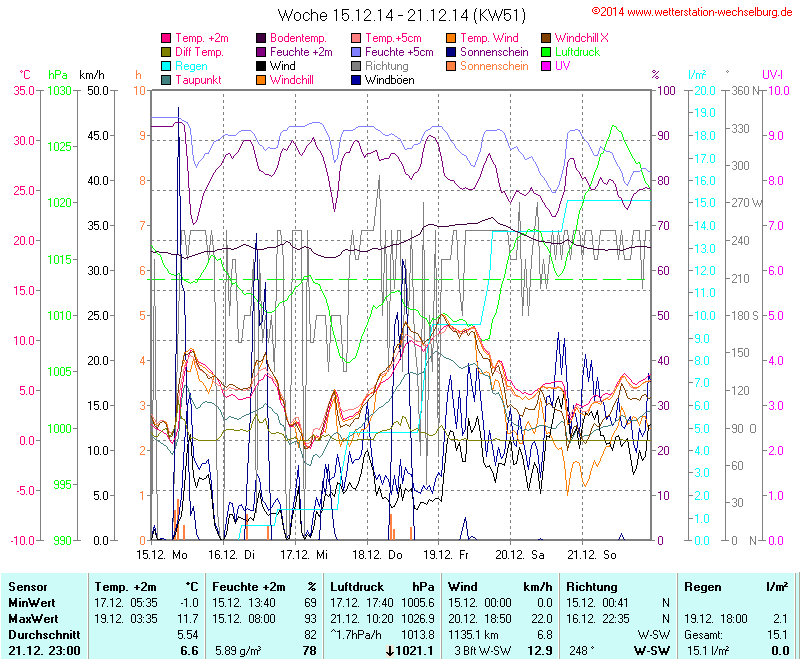Screen dimensions: 800x659
Task: Click the pink Temp. +2m legend swatch
Action: click(x=166, y=38)
